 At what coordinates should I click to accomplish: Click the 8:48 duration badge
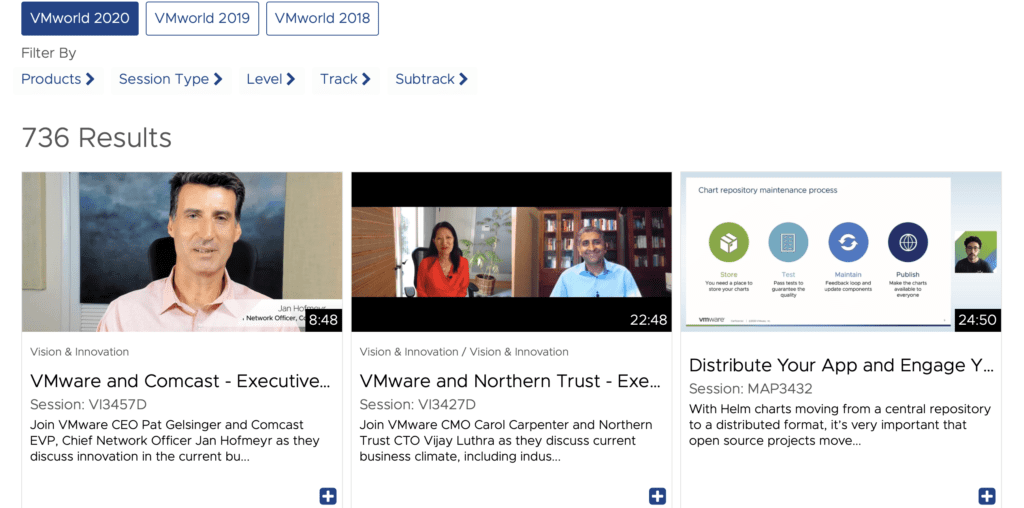coord(323,320)
